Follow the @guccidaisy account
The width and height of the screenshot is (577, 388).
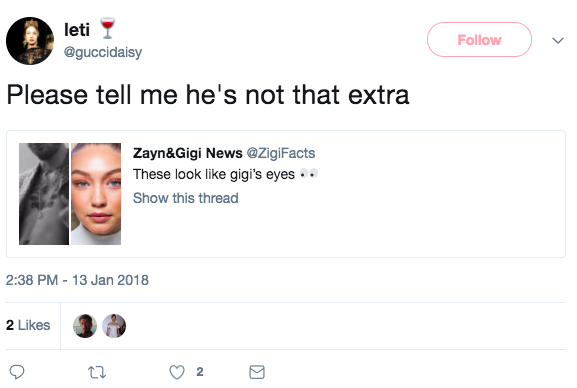479,40
